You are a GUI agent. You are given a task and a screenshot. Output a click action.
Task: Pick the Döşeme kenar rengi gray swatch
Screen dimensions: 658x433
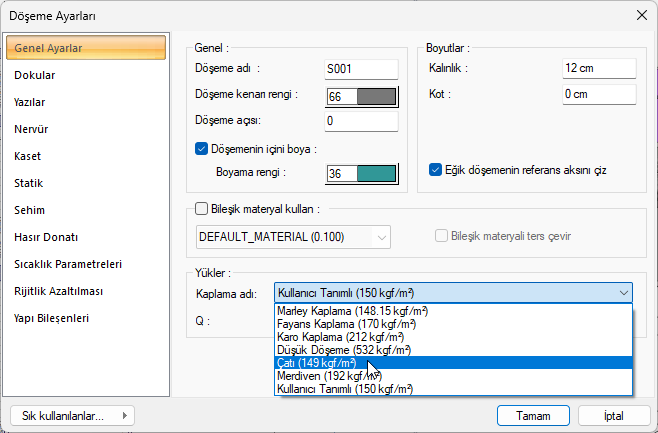[x=376, y=97]
